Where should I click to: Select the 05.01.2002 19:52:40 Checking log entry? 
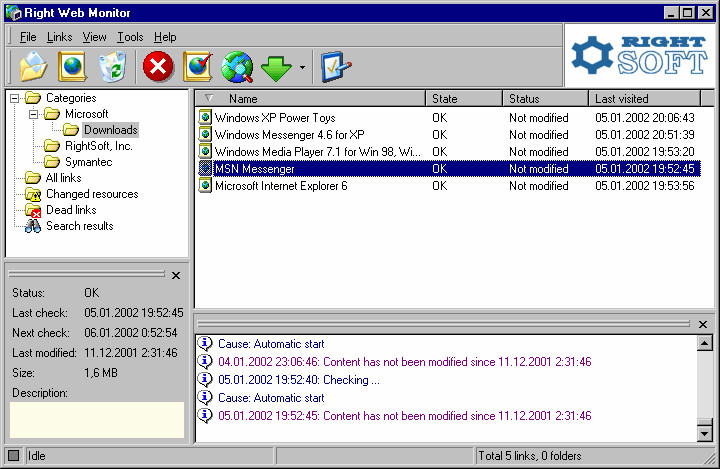click(x=299, y=380)
